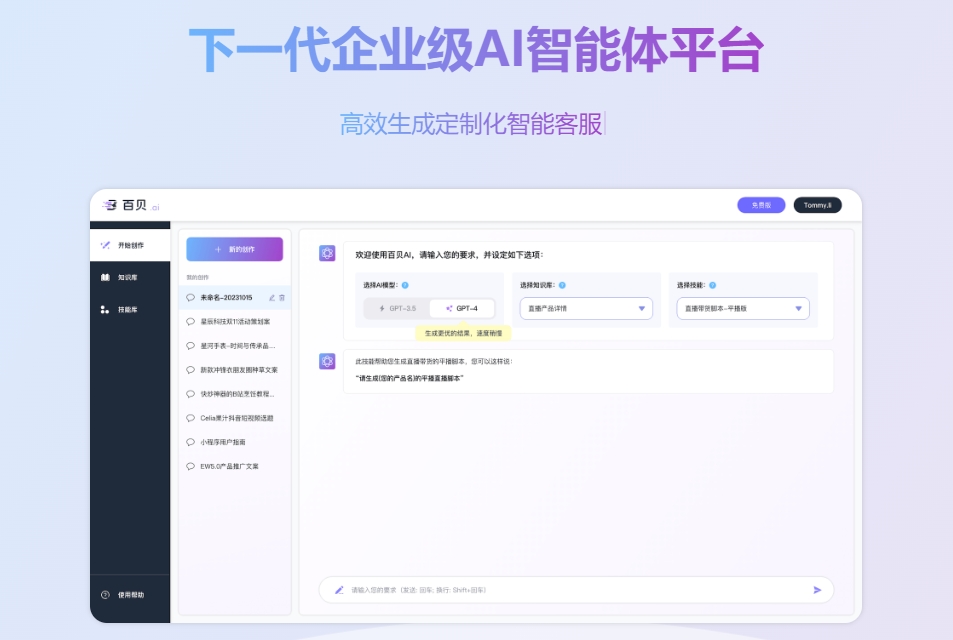Switch to the GPT-4 model
Screen dimensions: 953x640
[462, 308]
